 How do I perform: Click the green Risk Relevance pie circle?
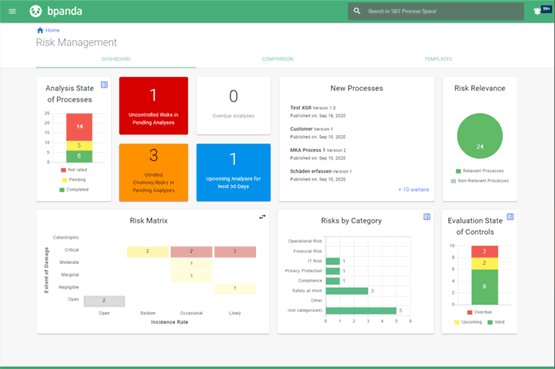coord(480,136)
